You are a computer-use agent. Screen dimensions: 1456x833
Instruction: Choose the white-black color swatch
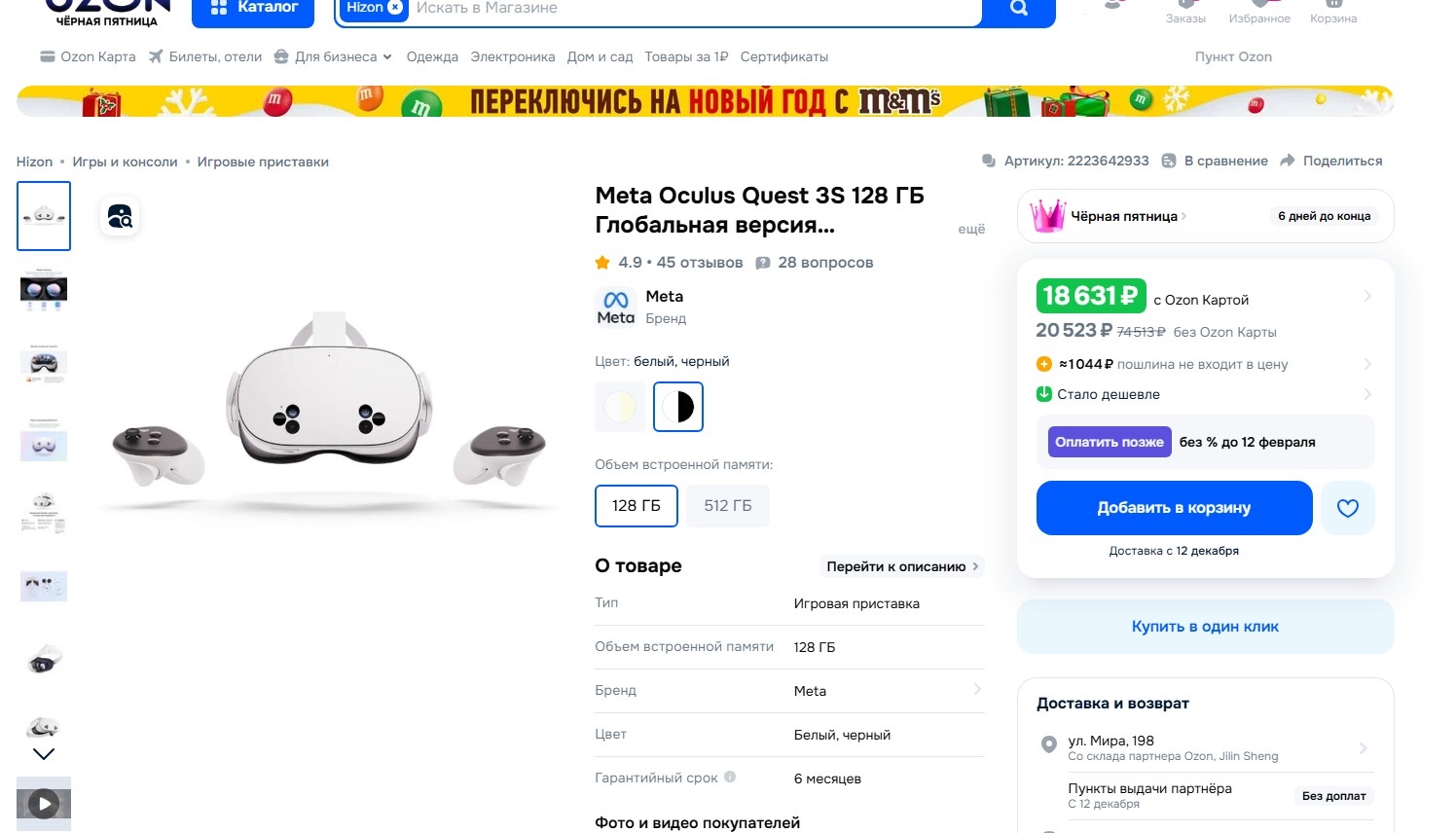[x=677, y=407]
